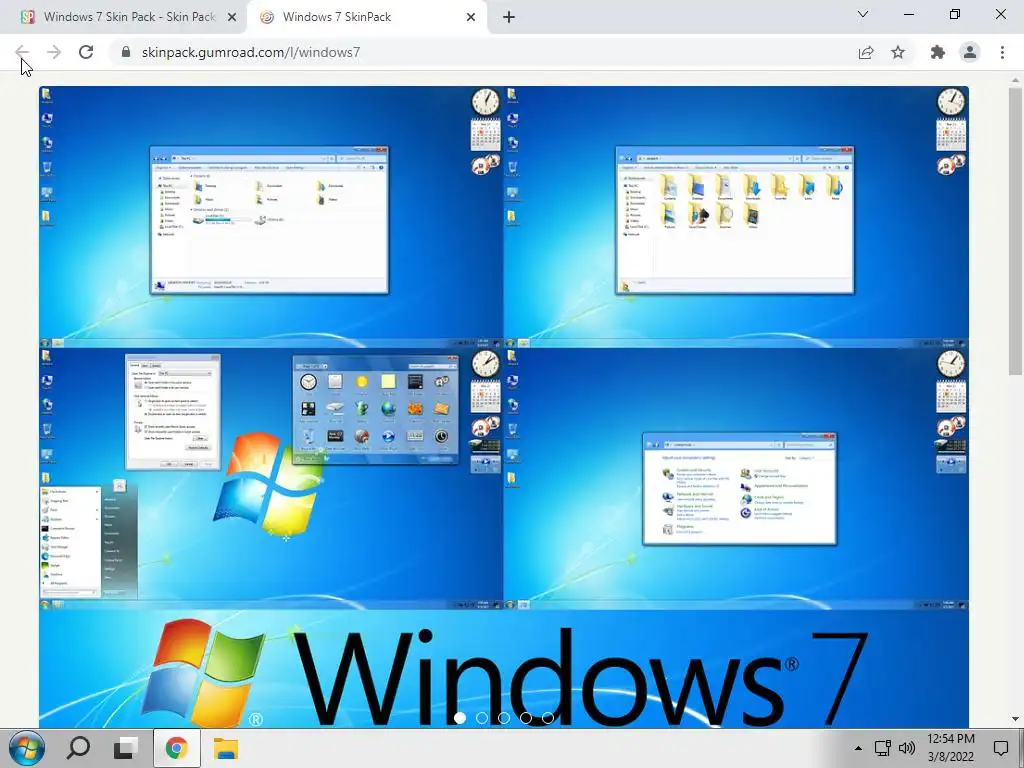This screenshot has height=768, width=1024.
Task: Open Task View on taskbar
Action: point(125,748)
